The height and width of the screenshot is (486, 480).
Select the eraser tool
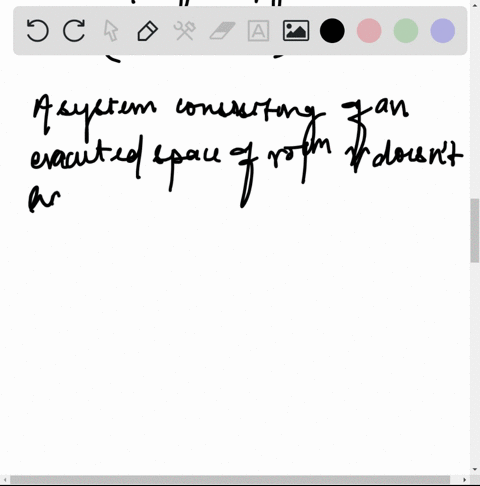(222, 31)
